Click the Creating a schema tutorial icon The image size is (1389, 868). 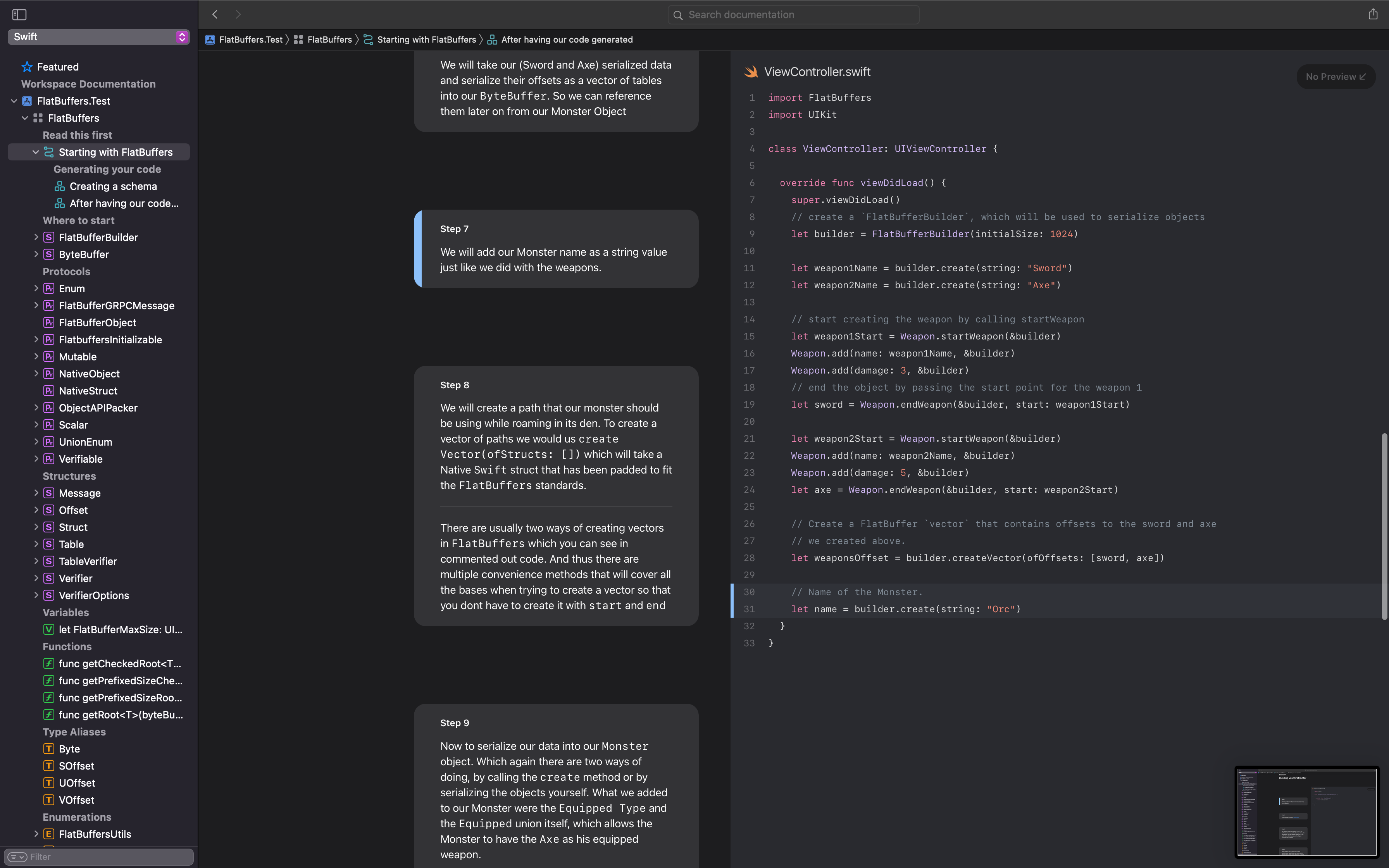pyautogui.click(x=60, y=186)
